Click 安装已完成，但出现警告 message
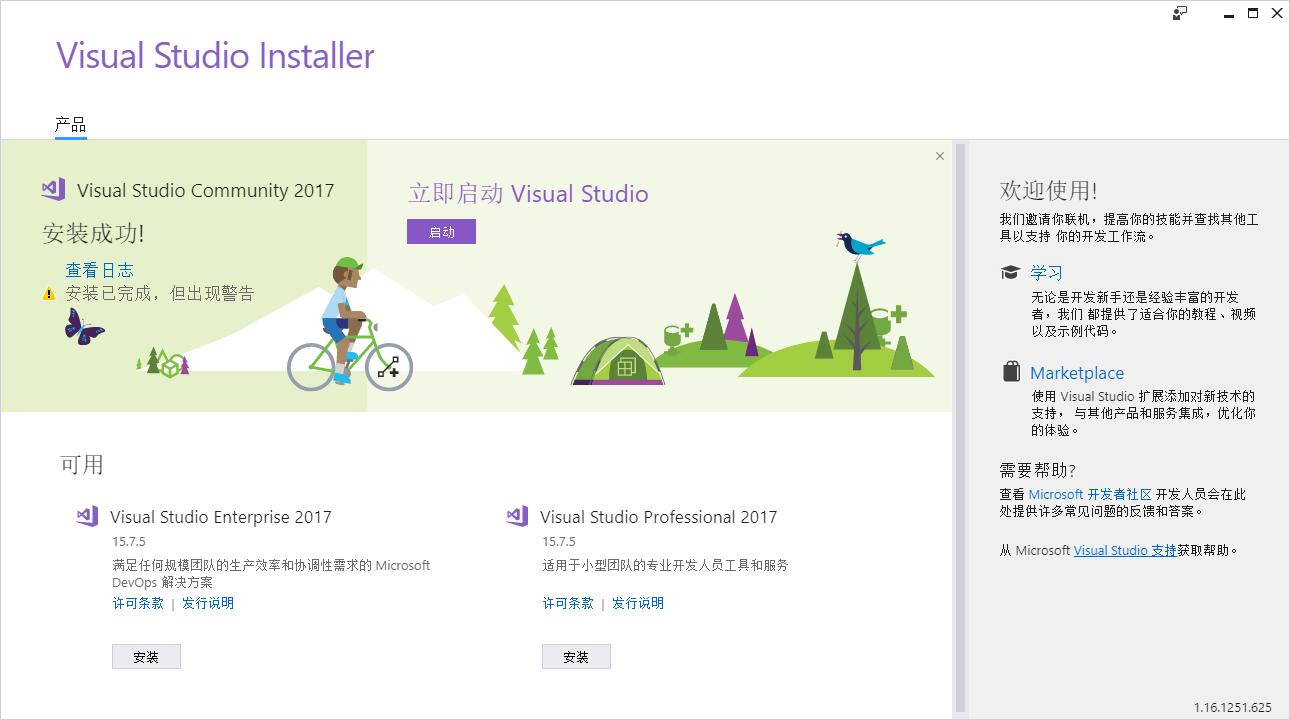 (160, 293)
